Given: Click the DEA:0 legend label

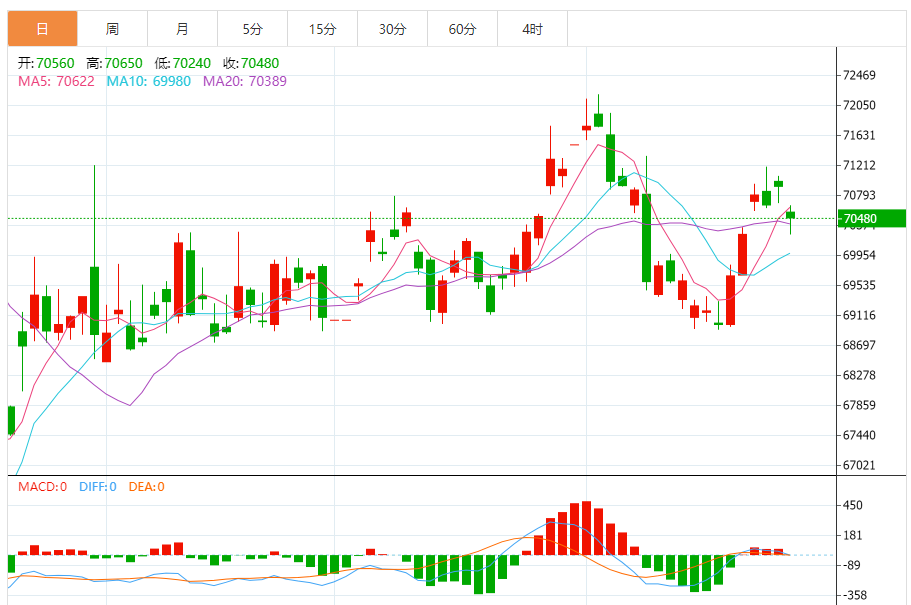Looking at the screenshot, I should tap(146, 487).
